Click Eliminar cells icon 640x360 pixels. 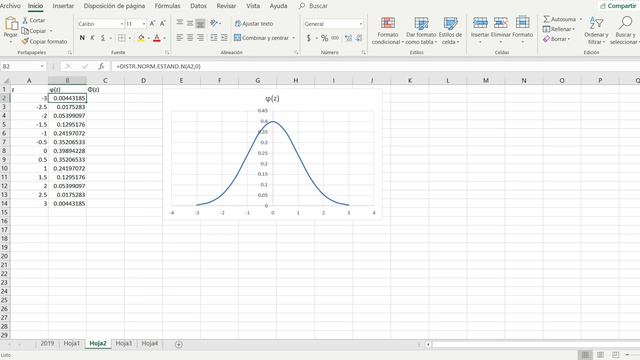click(x=500, y=22)
